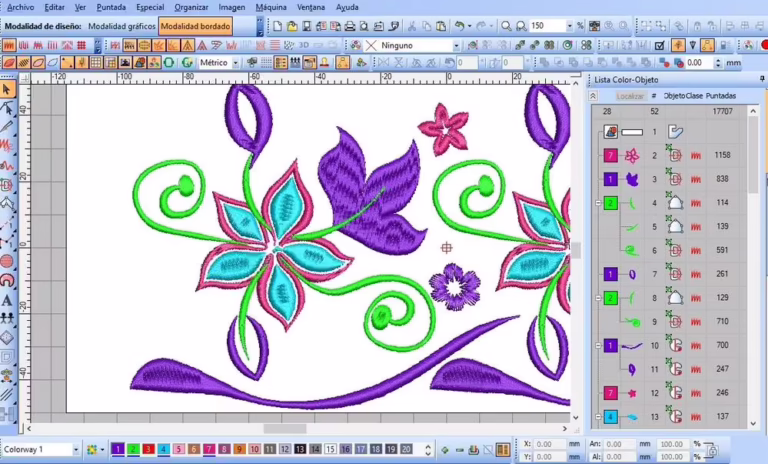Image resolution: width=768 pixels, height=464 pixels.
Task: Select the arrow selection tool in left toolbox
Action: (x=7, y=90)
